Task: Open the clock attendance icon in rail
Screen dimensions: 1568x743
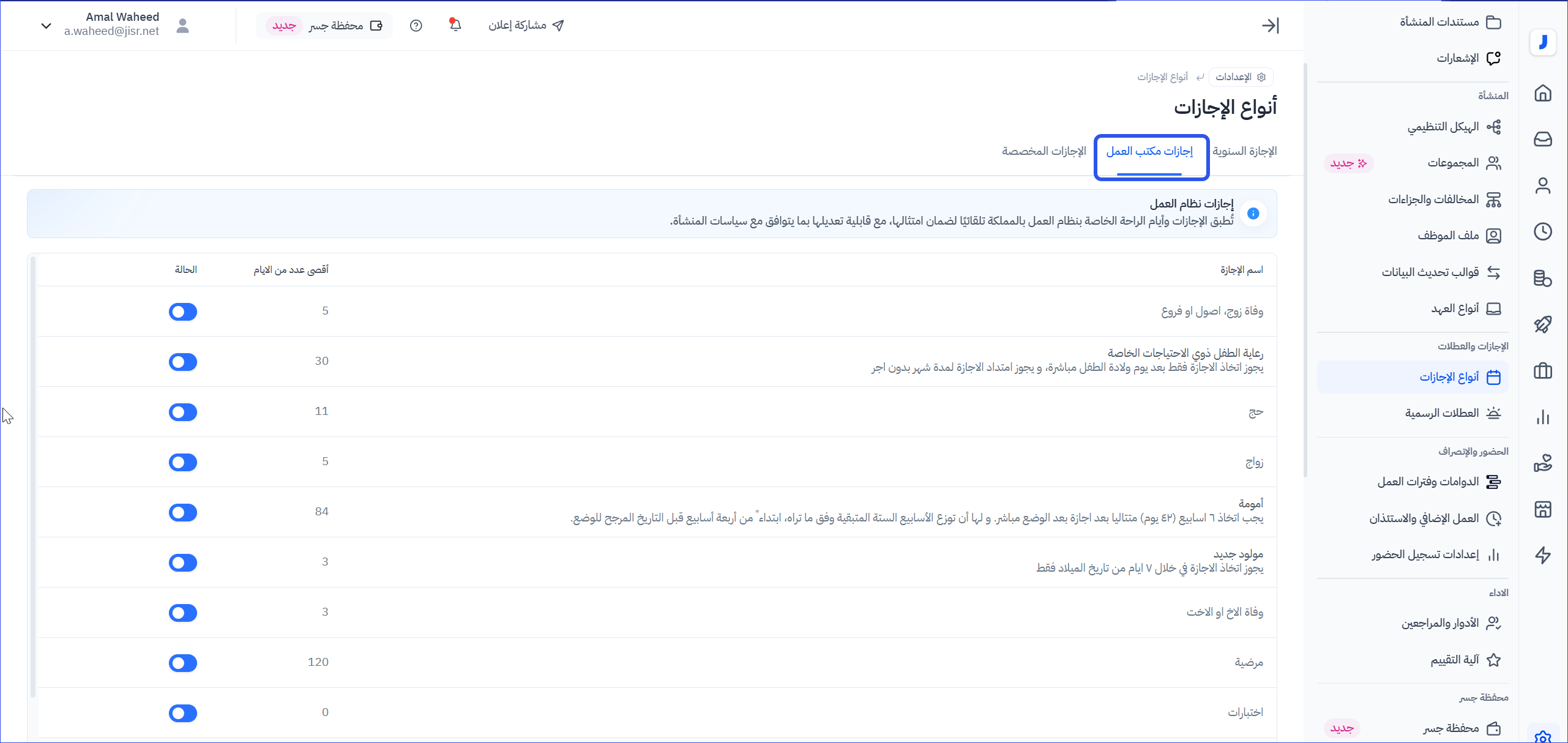Action: click(x=1543, y=231)
